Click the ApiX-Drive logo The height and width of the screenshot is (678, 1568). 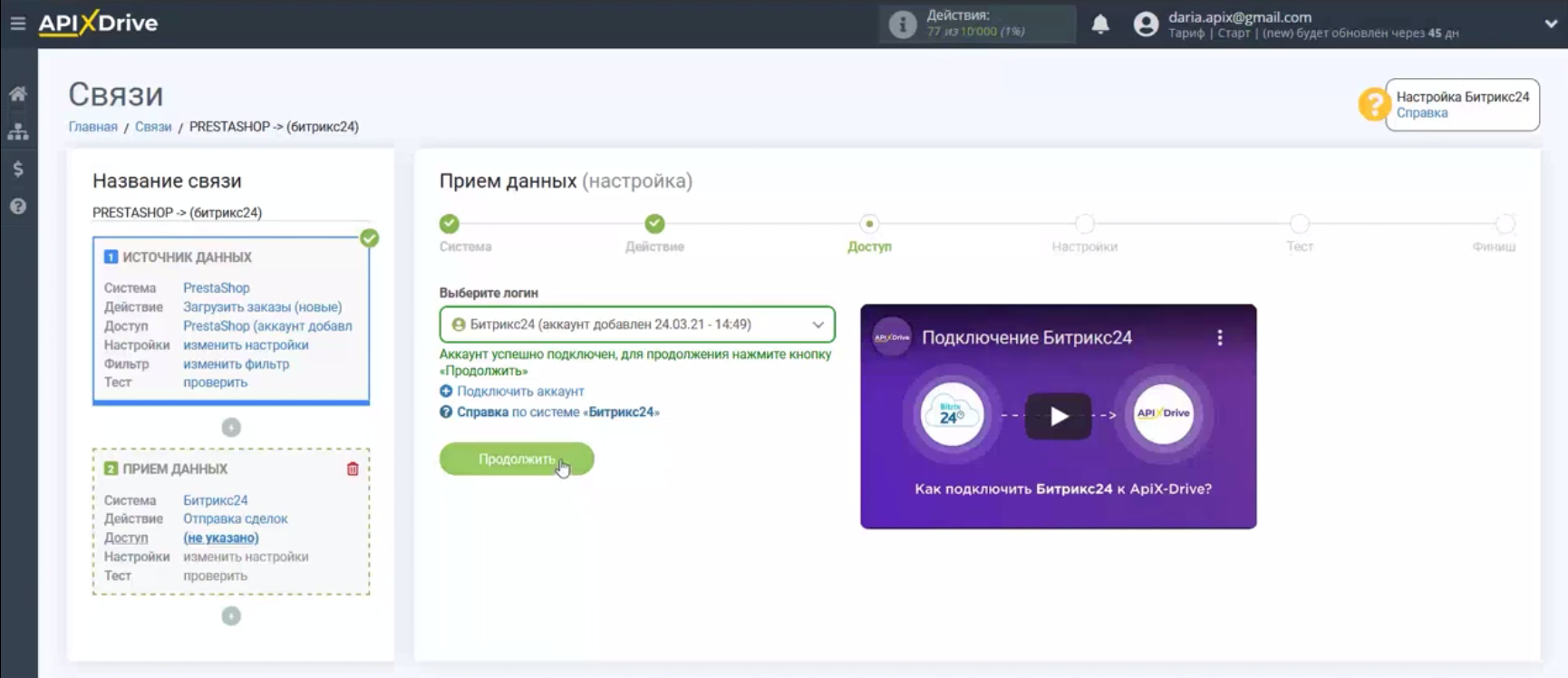pyautogui.click(x=98, y=23)
